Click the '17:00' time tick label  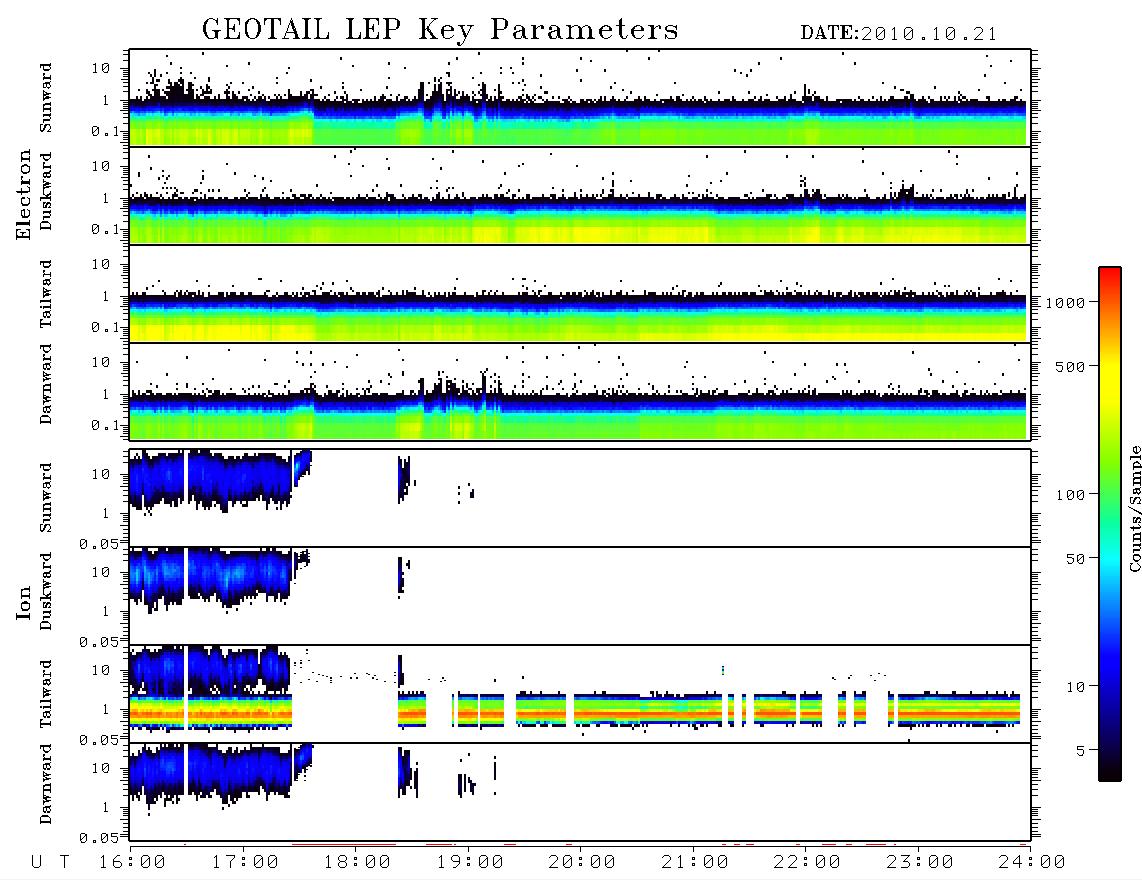point(245,863)
